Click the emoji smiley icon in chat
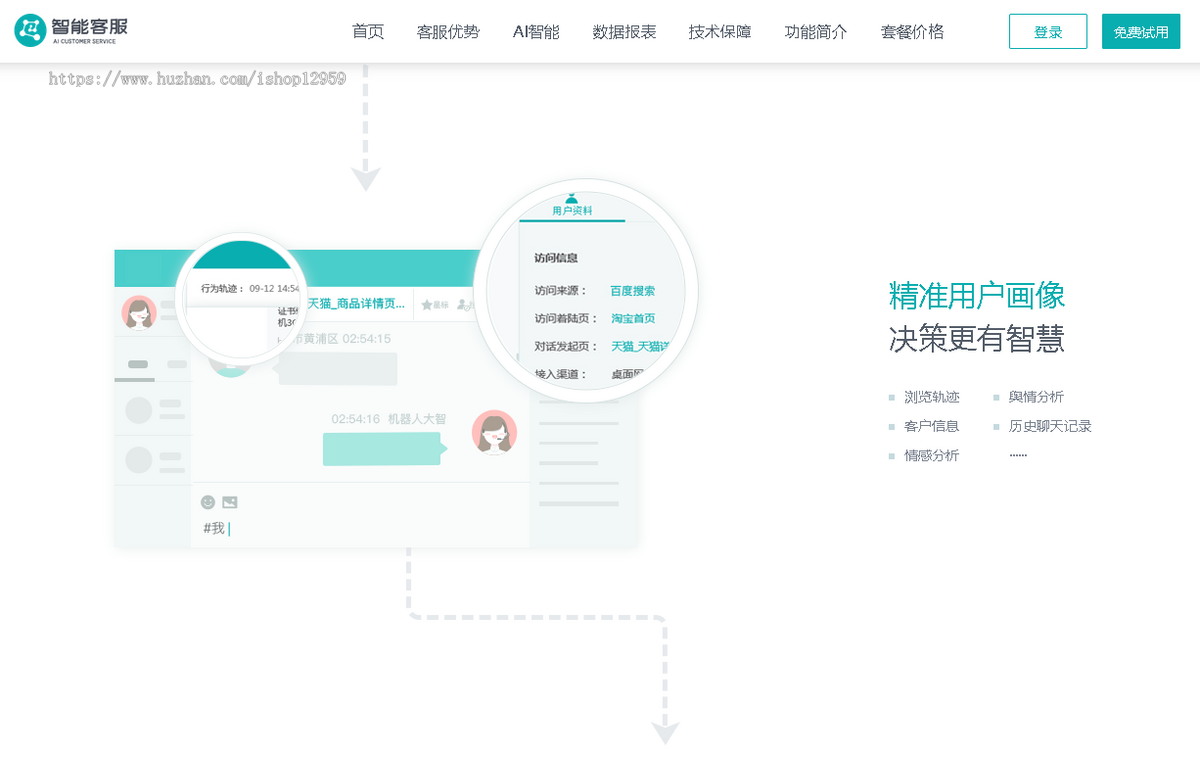The image size is (1200, 757). (x=208, y=502)
